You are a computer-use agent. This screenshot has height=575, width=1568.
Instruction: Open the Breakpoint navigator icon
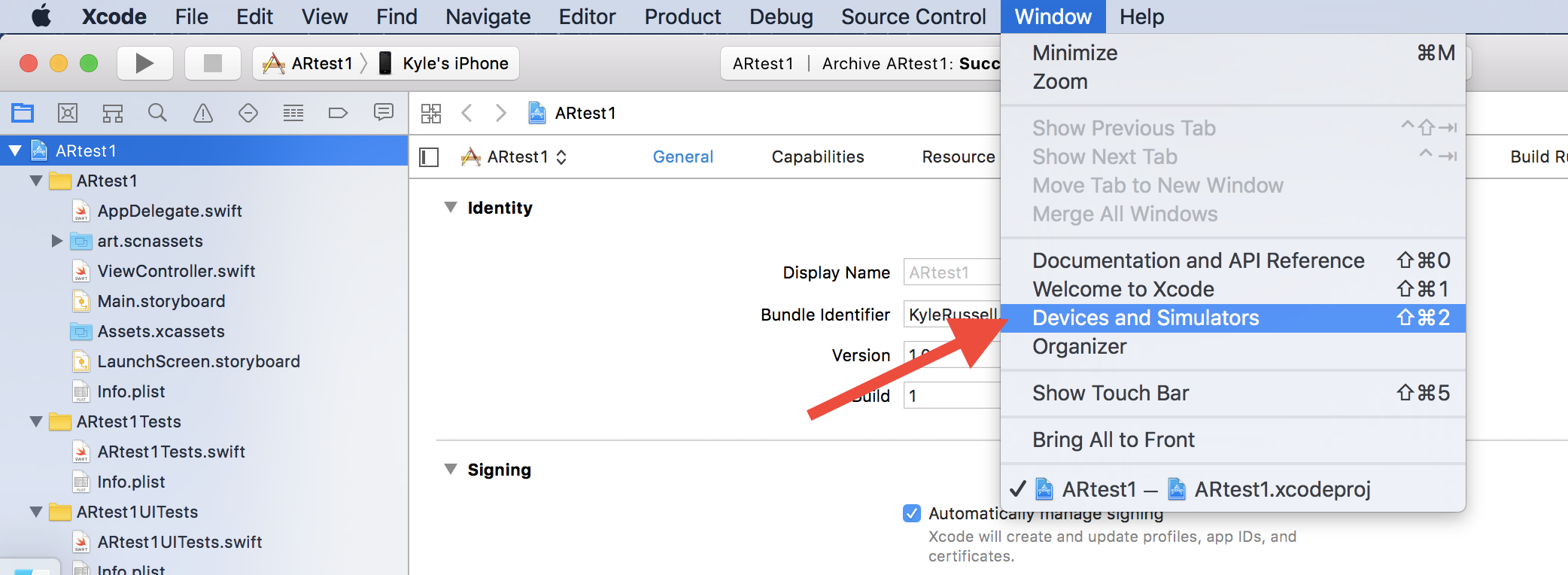pyautogui.click(x=338, y=113)
